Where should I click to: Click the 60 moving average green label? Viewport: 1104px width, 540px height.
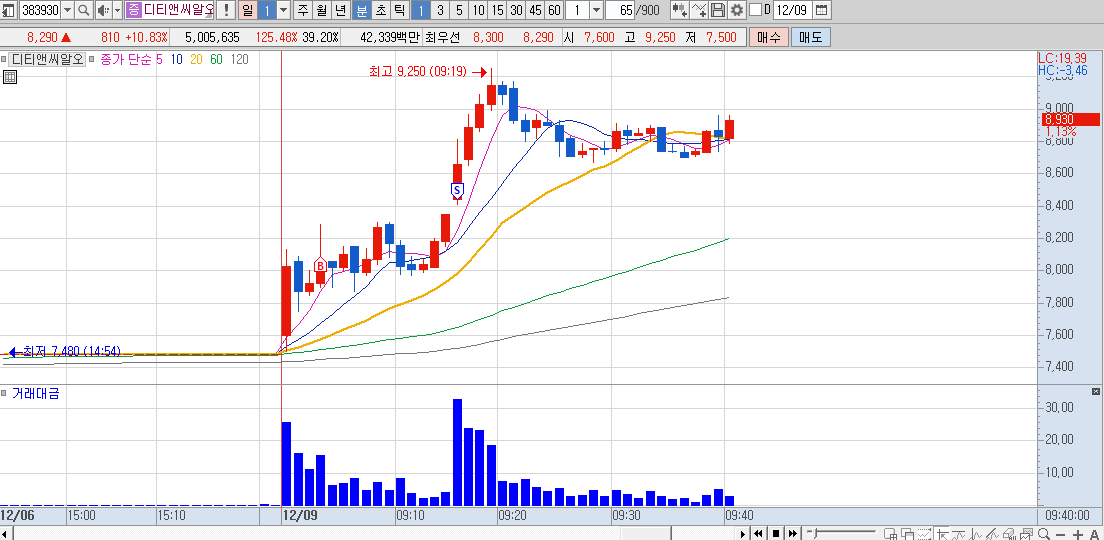point(216,60)
